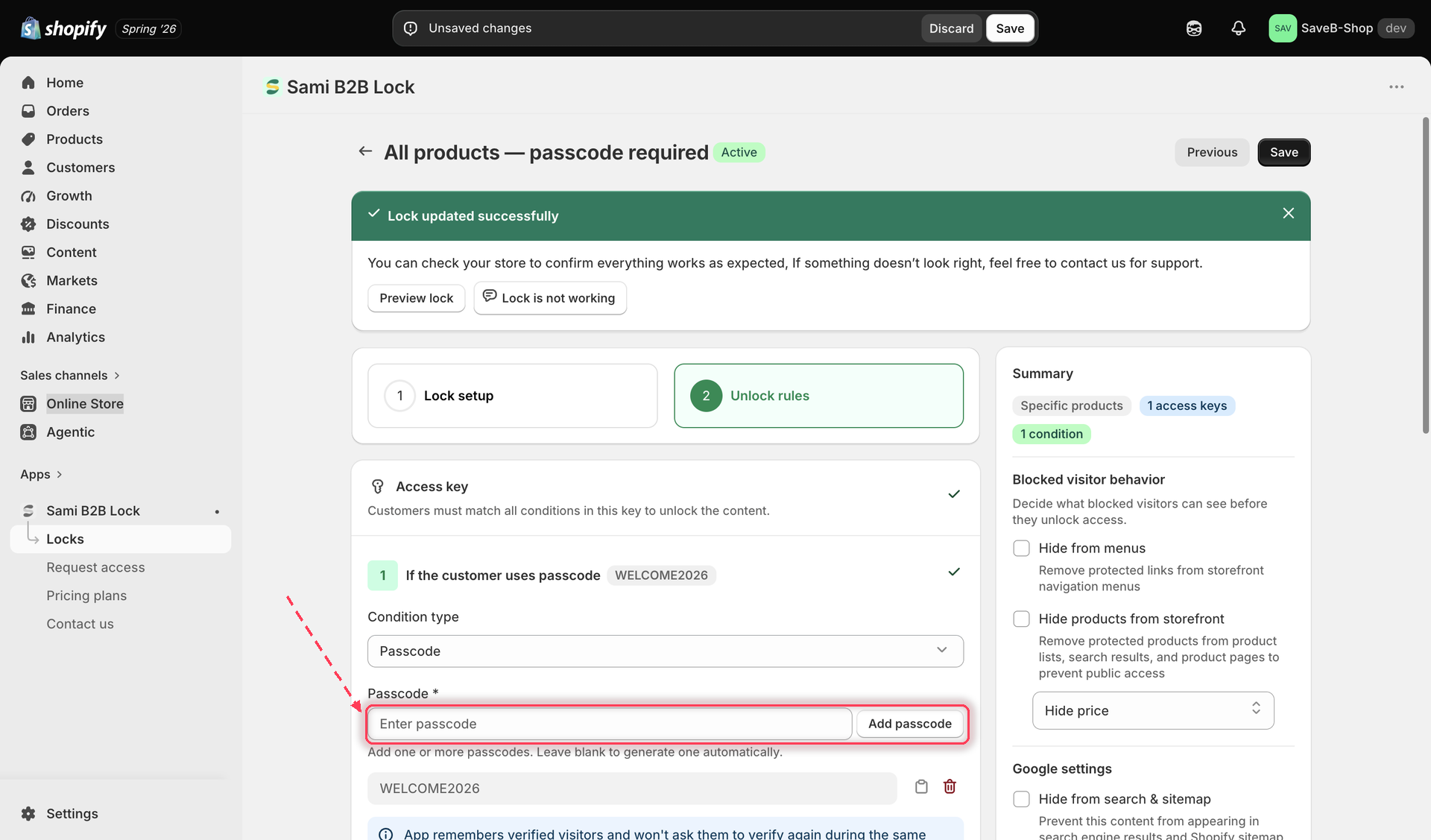Click the Lock is not working button
The width and height of the screenshot is (1431, 840).
(x=550, y=298)
